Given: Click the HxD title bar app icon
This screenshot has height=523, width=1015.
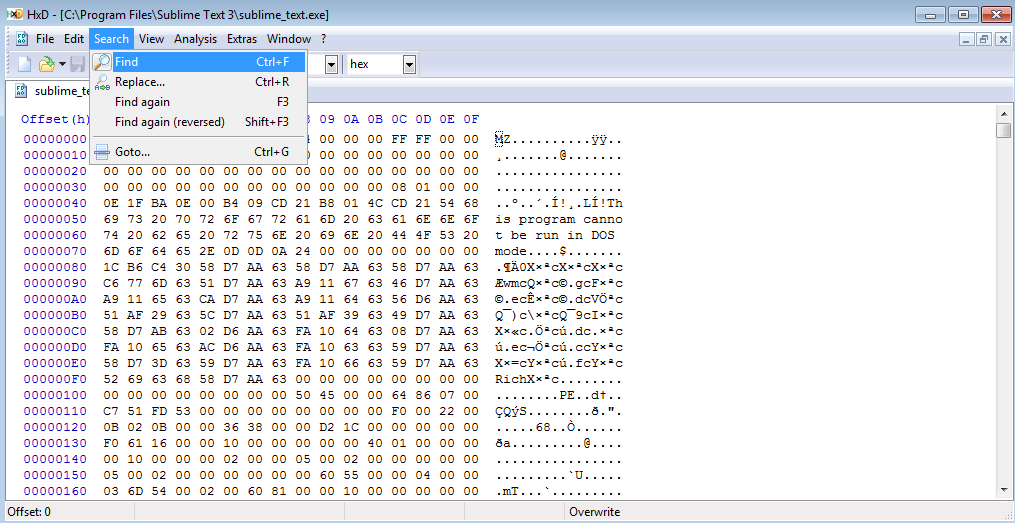Looking at the screenshot, I should 15,14.
